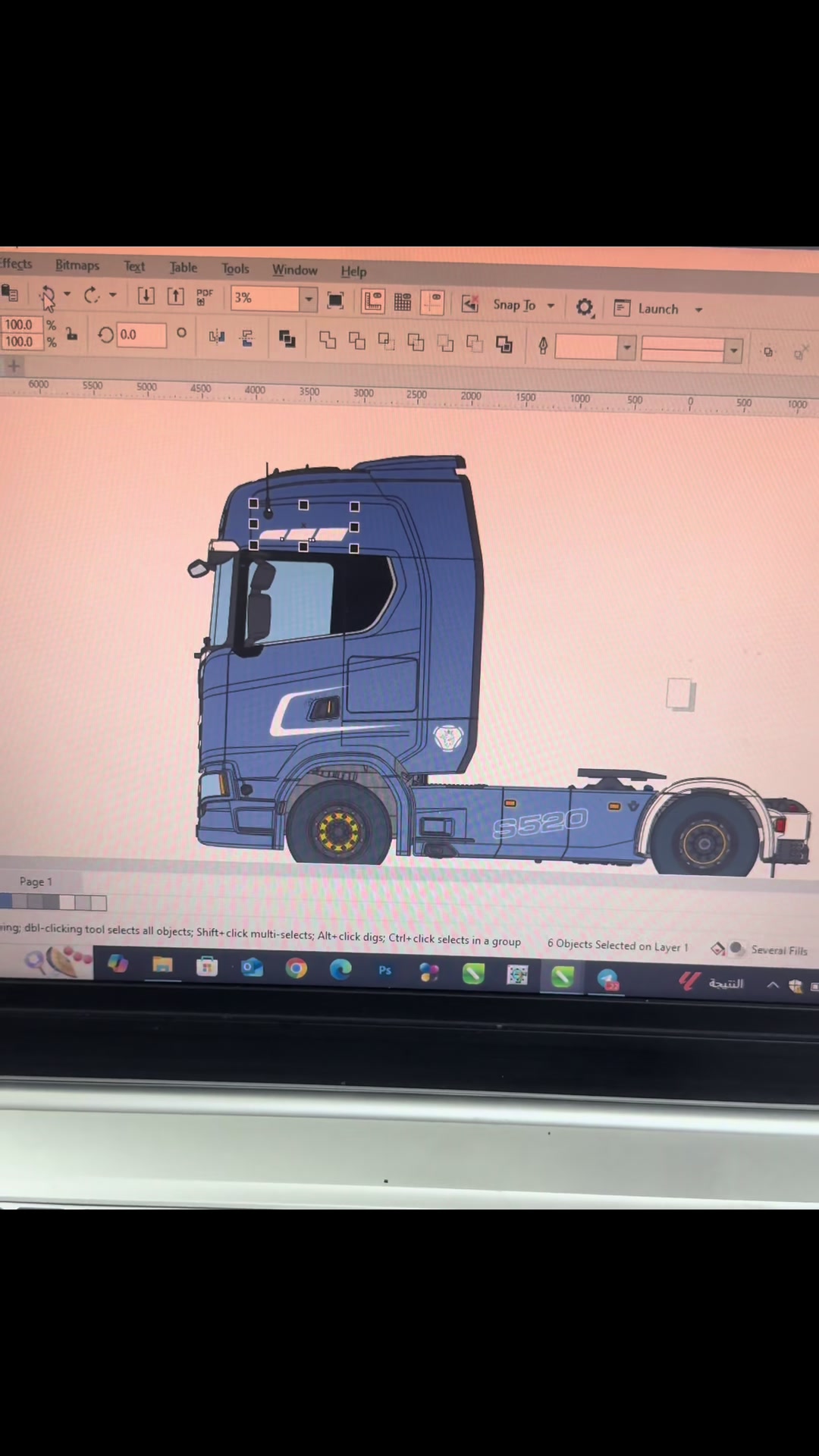Viewport: 819px width, 1456px height.
Task: Open the Tools menu
Action: coord(235,269)
